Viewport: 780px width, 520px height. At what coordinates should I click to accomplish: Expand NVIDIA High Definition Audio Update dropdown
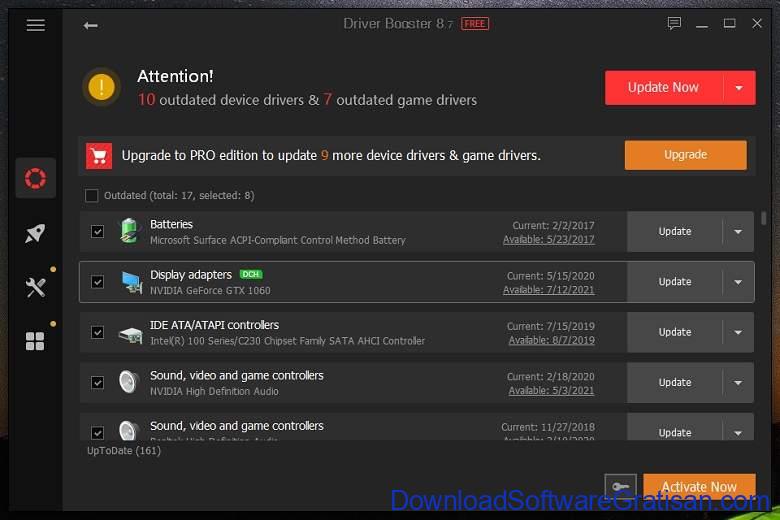[x=738, y=383]
